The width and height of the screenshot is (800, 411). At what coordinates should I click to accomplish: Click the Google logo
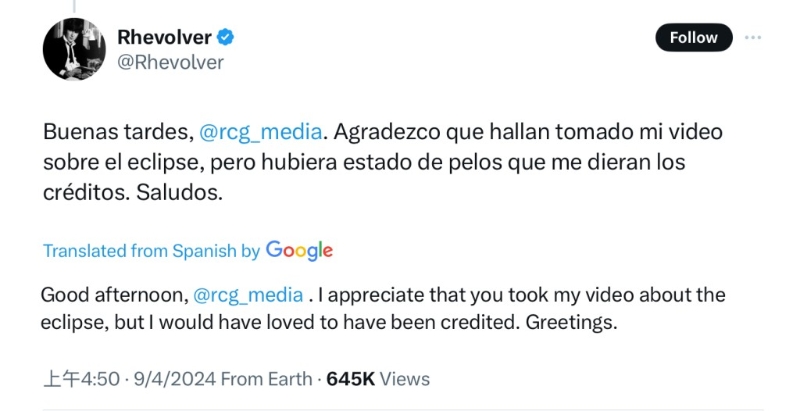pos(299,251)
